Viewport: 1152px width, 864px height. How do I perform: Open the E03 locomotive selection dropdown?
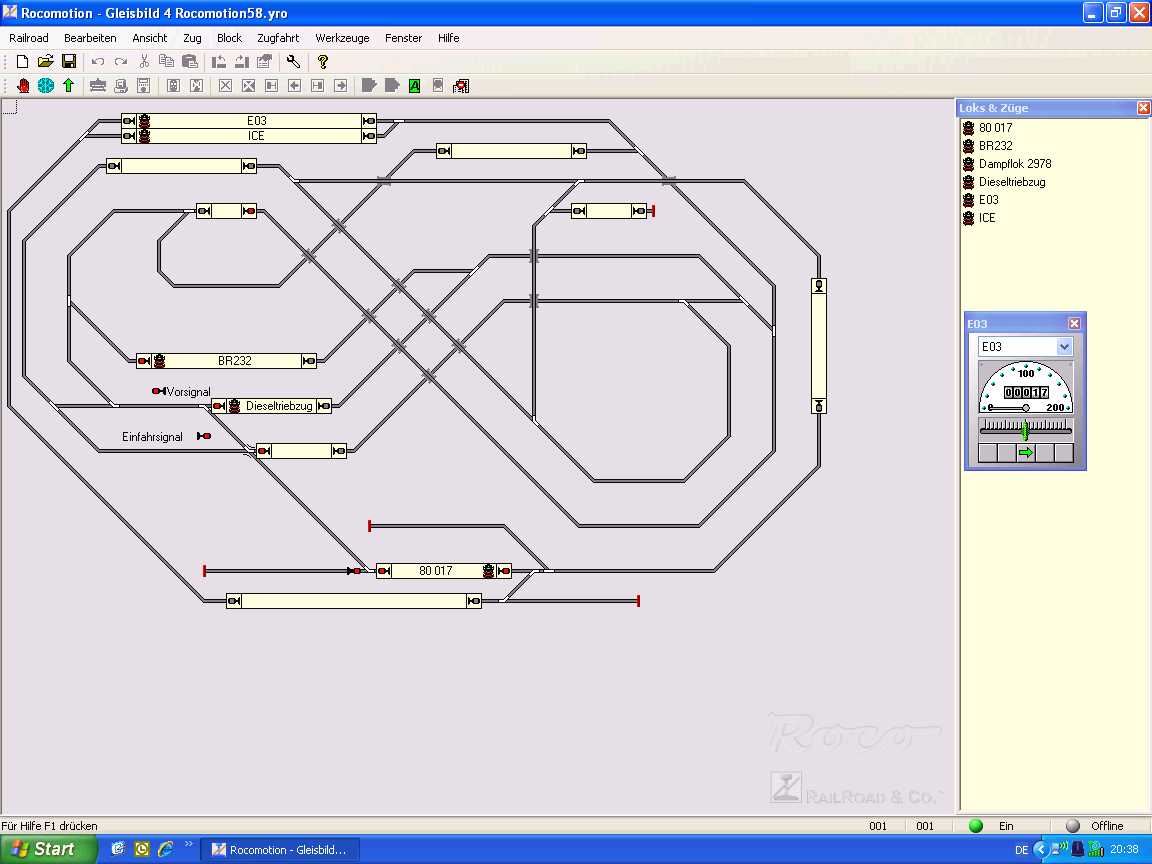[x=1064, y=347]
